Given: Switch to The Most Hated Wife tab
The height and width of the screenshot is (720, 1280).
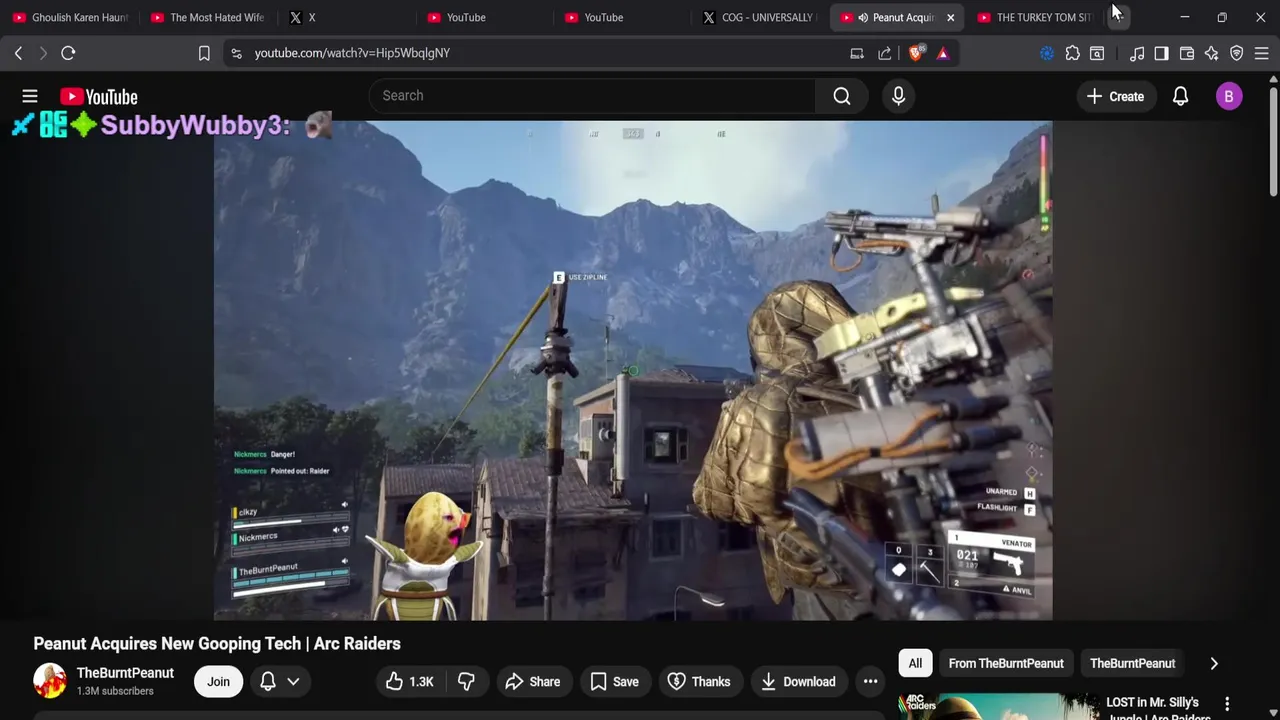Looking at the screenshot, I should [208, 17].
